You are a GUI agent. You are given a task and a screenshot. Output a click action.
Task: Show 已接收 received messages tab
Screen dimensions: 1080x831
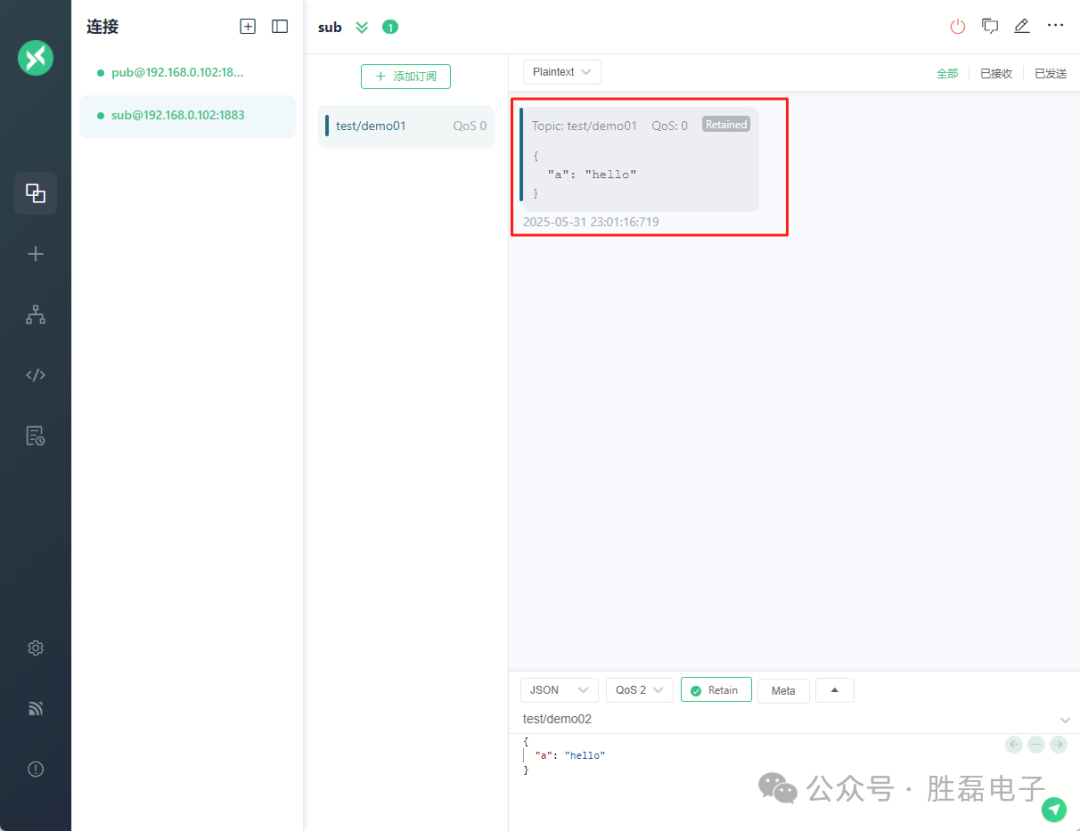pos(996,74)
